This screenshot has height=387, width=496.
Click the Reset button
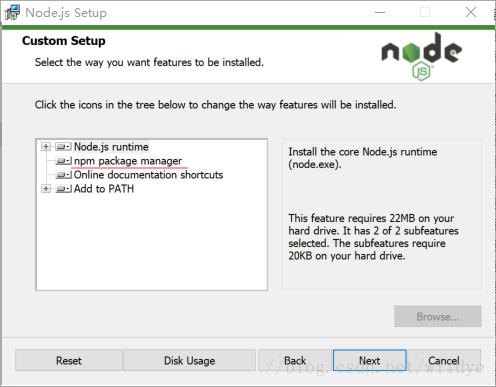pyautogui.click(x=69, y=360)
